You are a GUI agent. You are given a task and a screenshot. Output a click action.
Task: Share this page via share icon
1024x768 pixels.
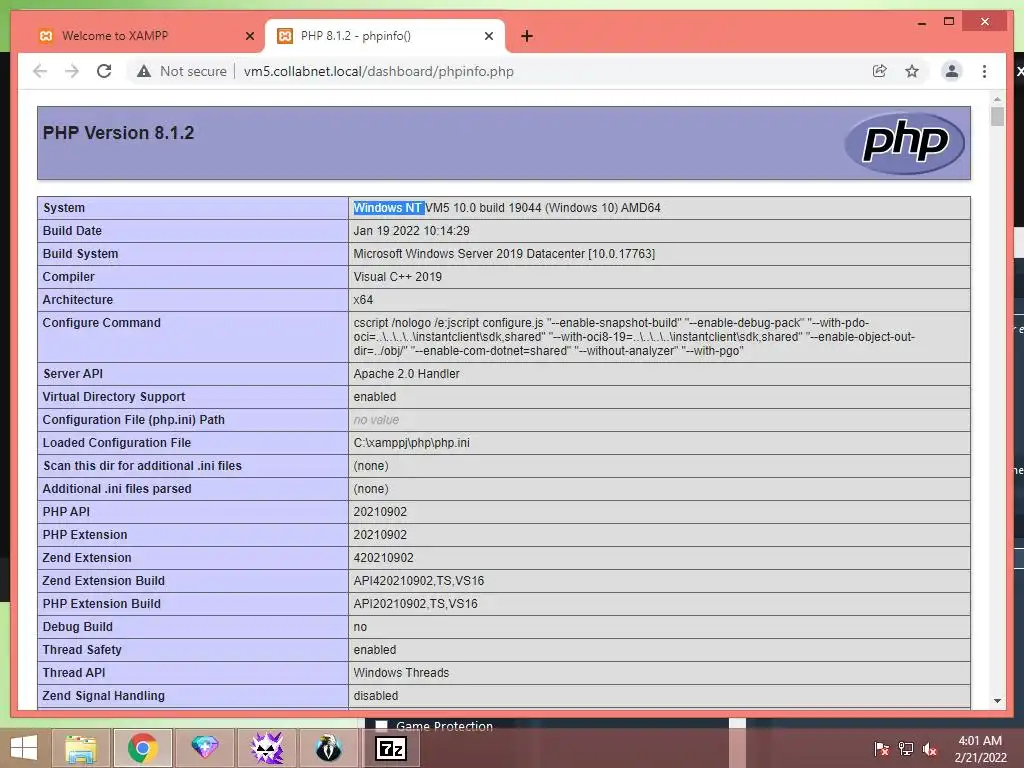(x=880, y=71)
